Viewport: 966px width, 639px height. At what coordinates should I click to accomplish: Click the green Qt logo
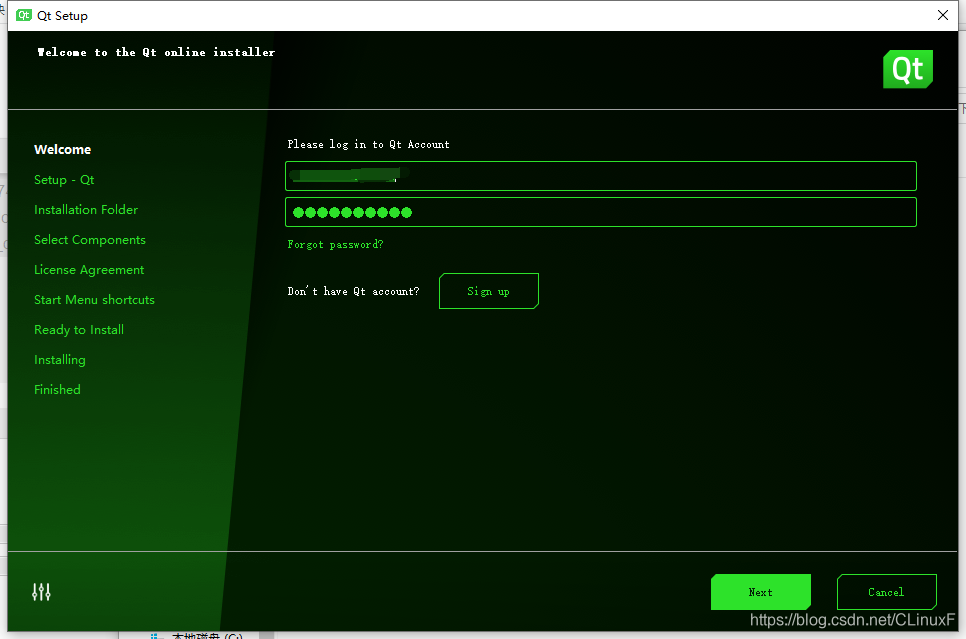907,69
